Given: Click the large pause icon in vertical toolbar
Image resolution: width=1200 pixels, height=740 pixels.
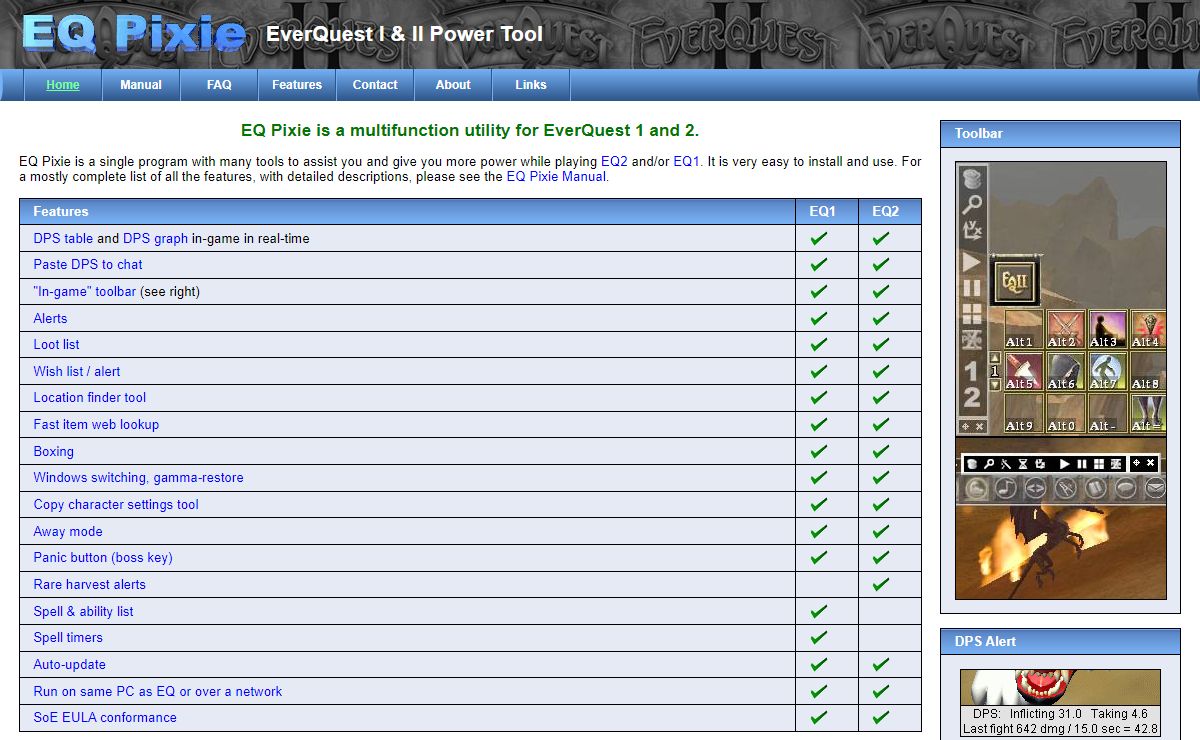Looking at the screenshot, I should (972, 288).
